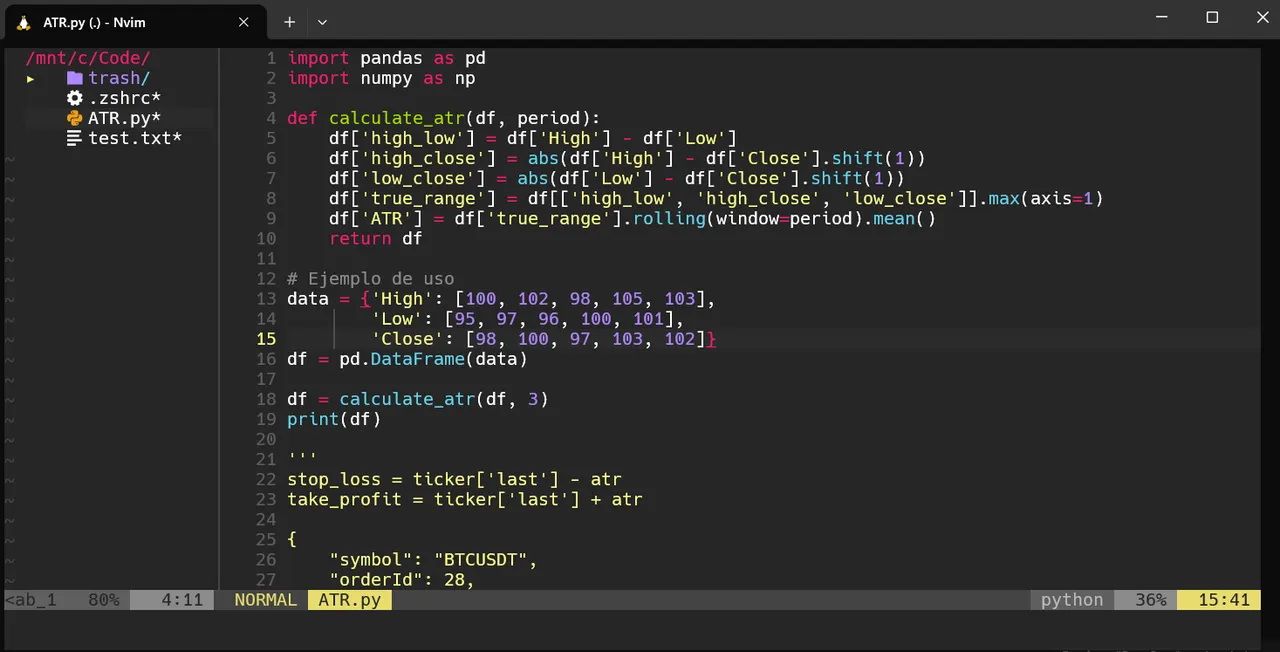The height and width of the screenshot is (652, 1280).
Task: Click the Python icon beside ATR.py*
Action: (74, 118)
